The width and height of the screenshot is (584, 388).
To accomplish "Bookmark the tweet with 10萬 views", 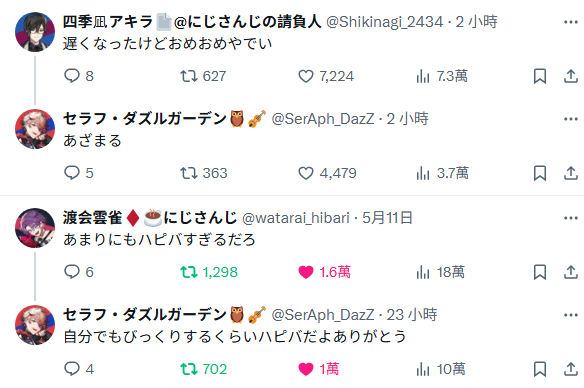I will 540,369.
